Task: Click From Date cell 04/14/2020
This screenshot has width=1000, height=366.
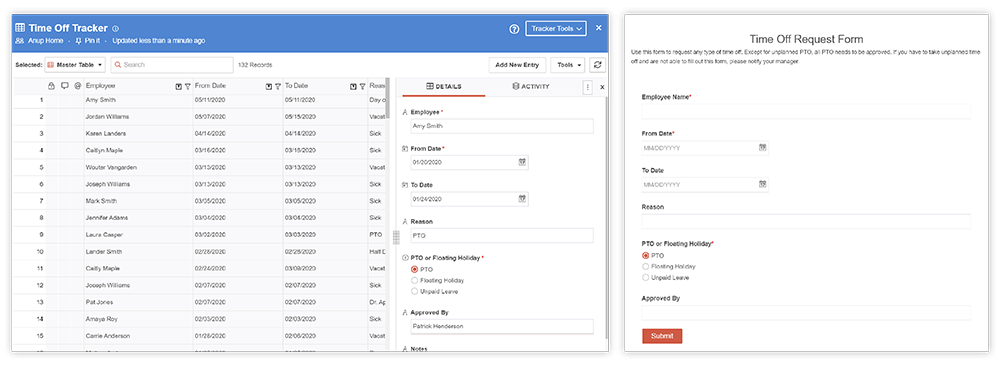Action: [x=238, y=133]
